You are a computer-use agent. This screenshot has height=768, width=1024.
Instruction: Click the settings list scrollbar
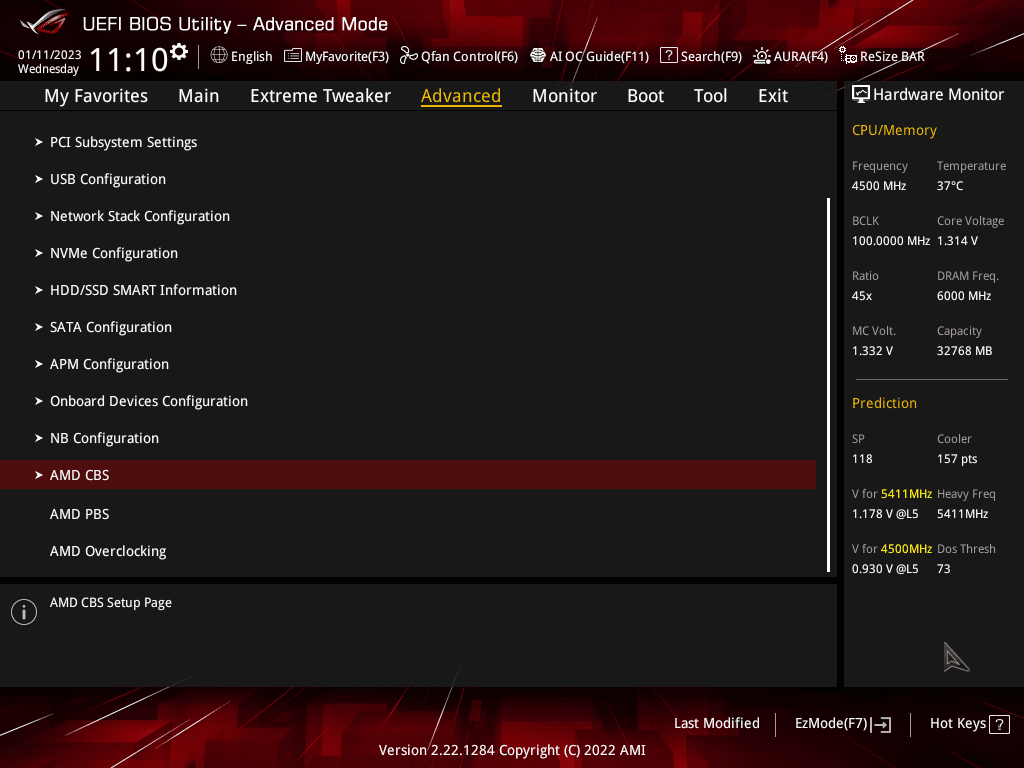(x=828, y=385)
